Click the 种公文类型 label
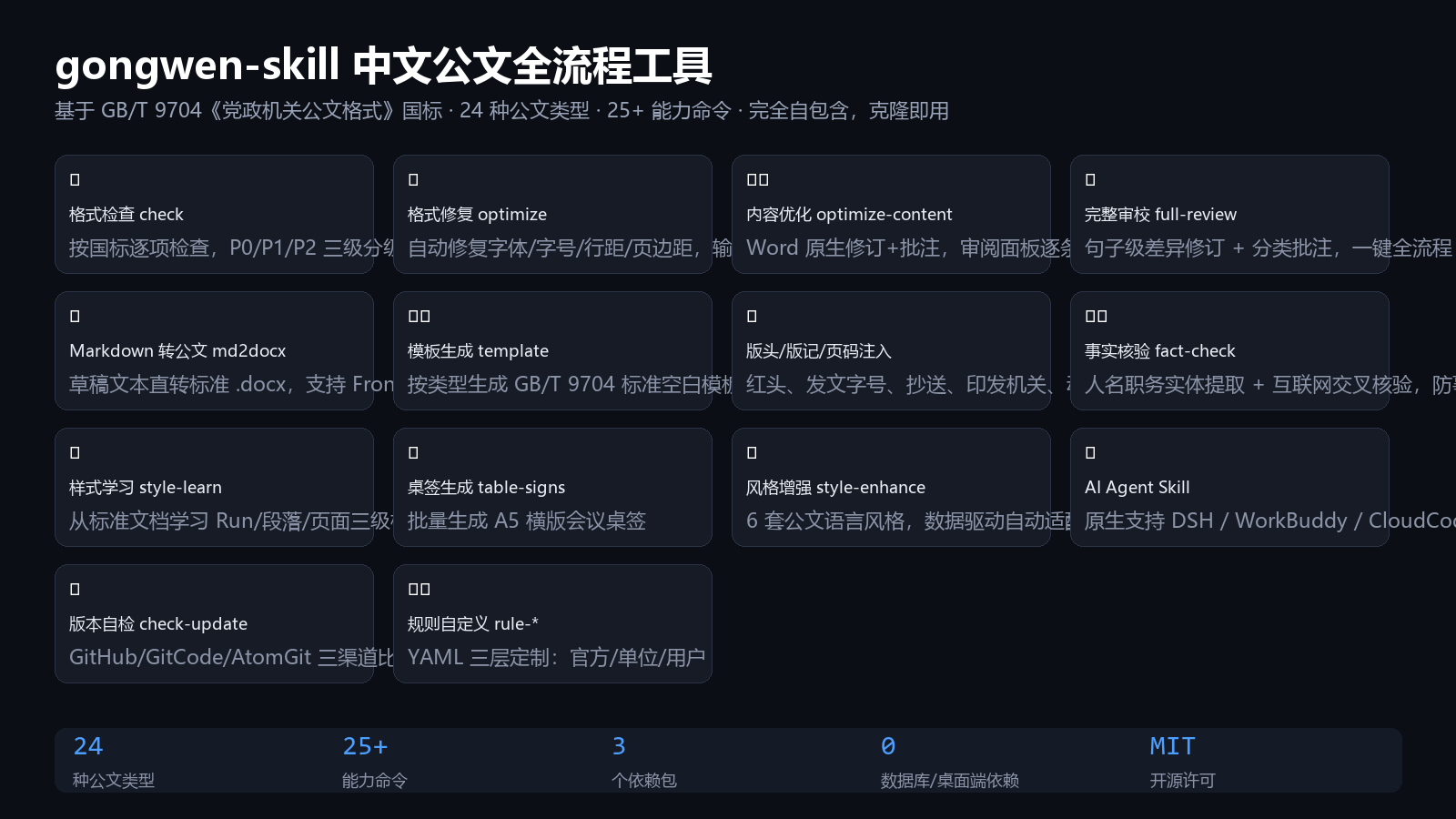Image resolution: width=1456 pixels, height=819 pixels. [114, 781]
